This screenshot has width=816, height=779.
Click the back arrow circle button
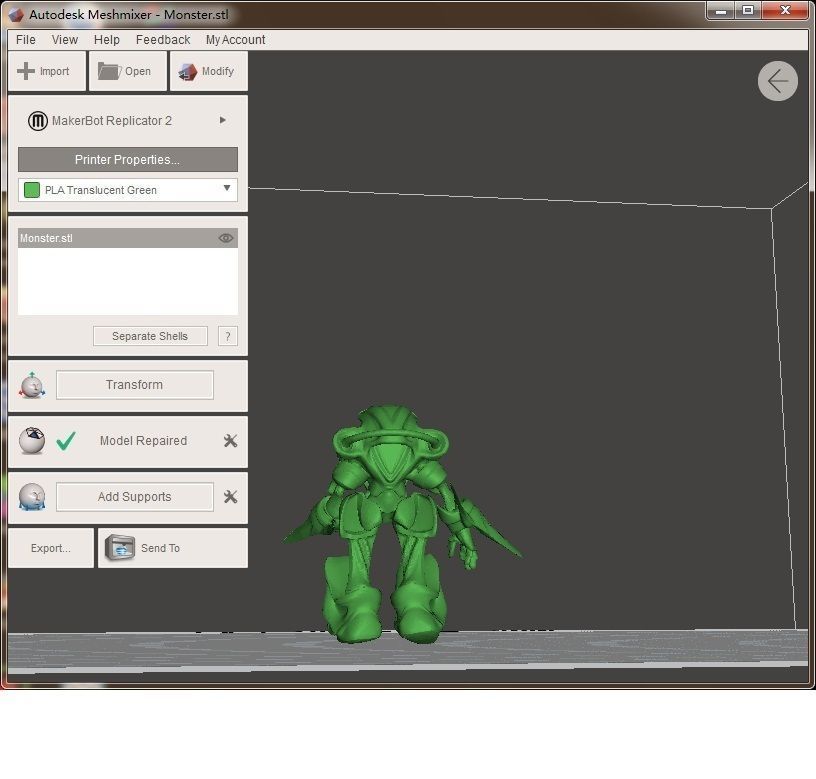[777, 82]
